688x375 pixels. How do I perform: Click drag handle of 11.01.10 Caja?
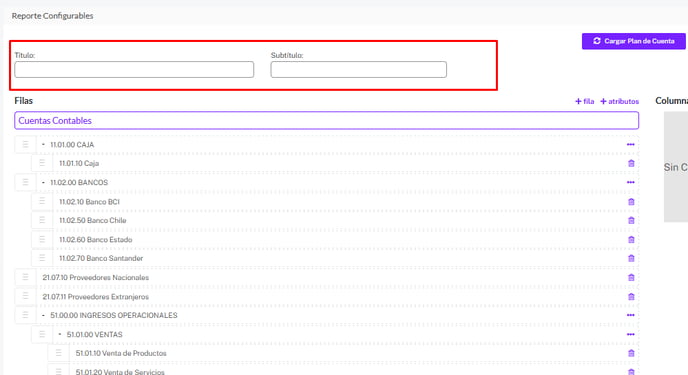point(42,163)
